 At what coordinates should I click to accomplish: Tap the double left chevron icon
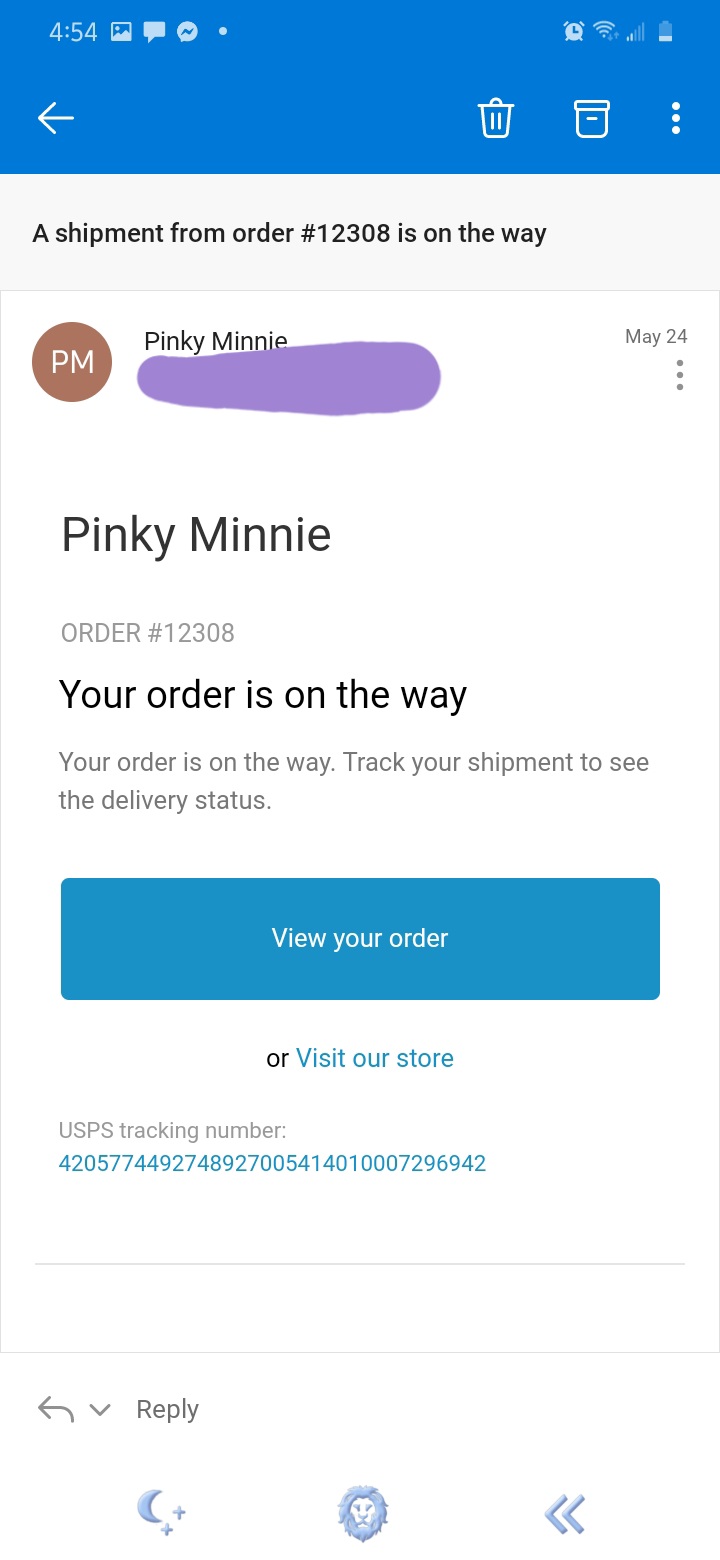pos(565,1513)
